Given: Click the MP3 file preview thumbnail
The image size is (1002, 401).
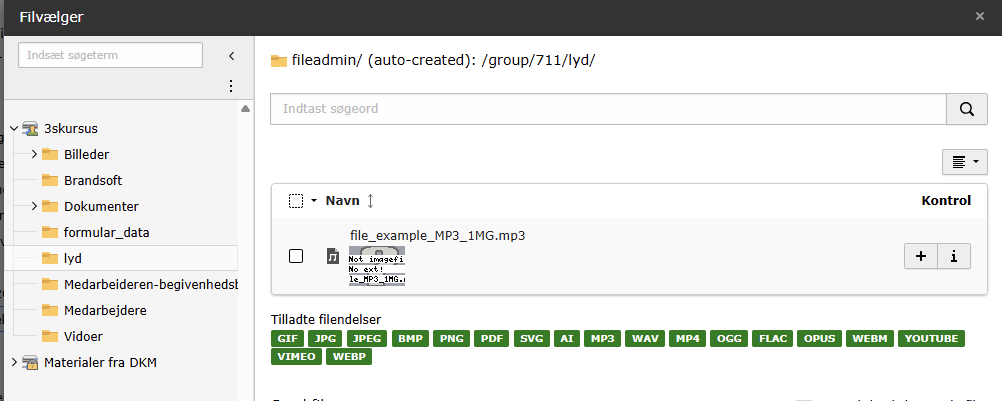Looking at the screenshot, I should 377,265.
